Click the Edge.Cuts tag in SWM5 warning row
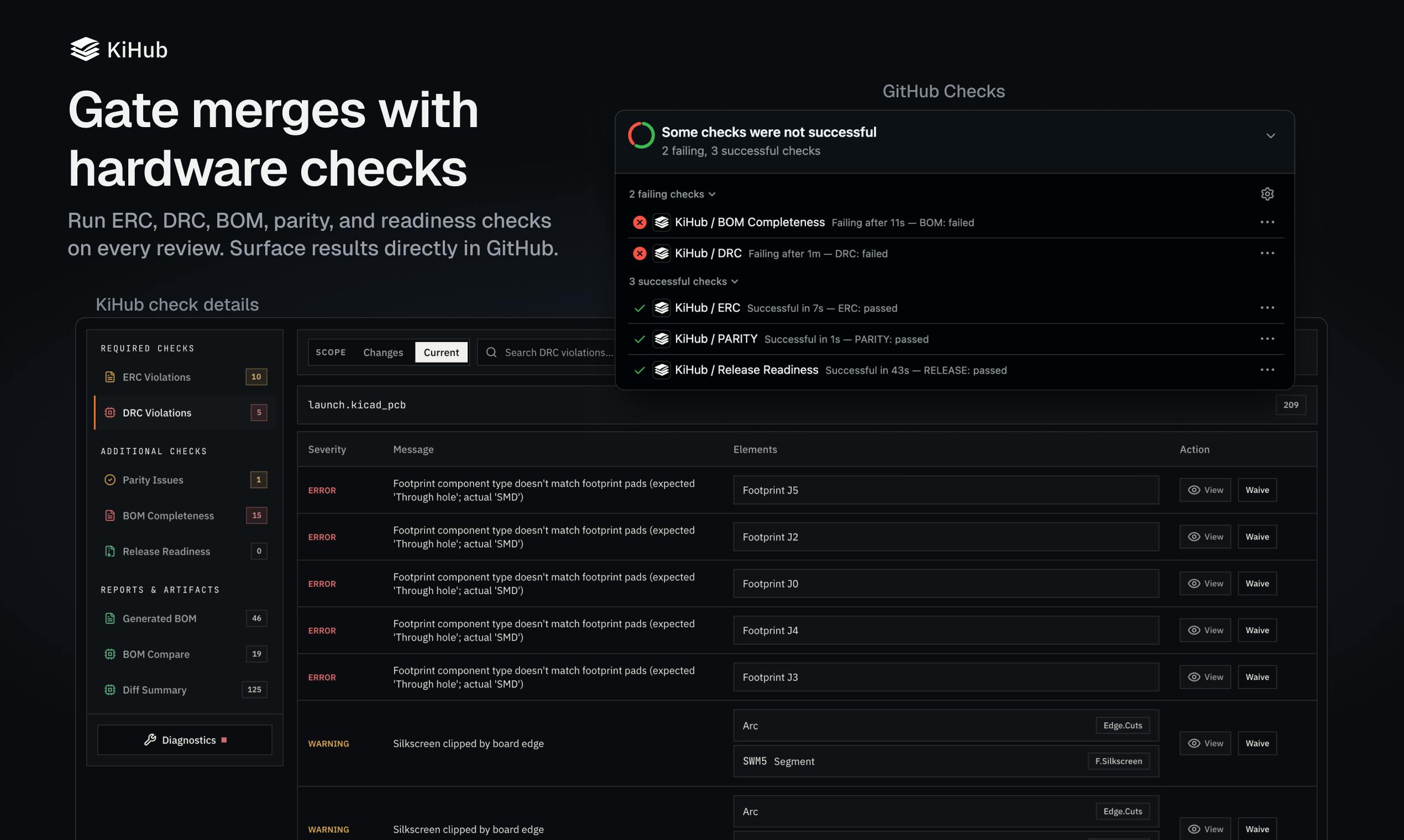 [1123, 725]
